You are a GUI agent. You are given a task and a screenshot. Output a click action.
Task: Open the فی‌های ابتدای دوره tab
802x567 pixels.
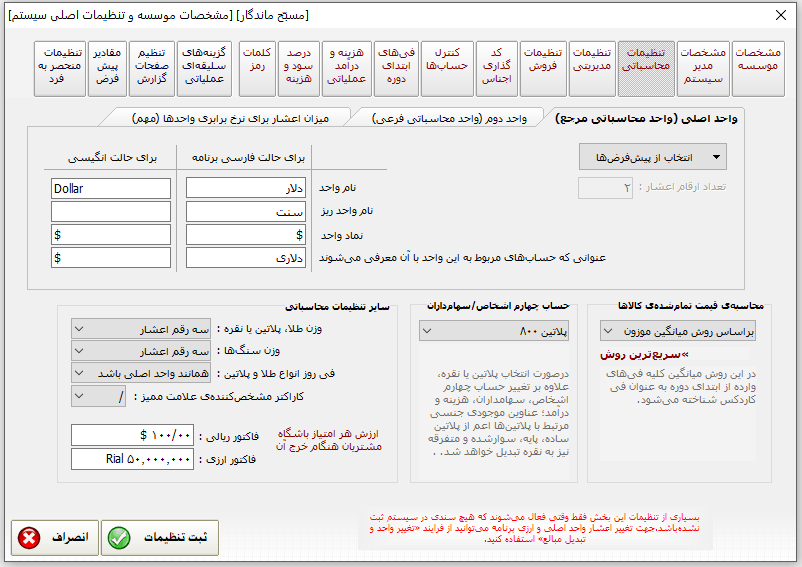pos(396,69)
